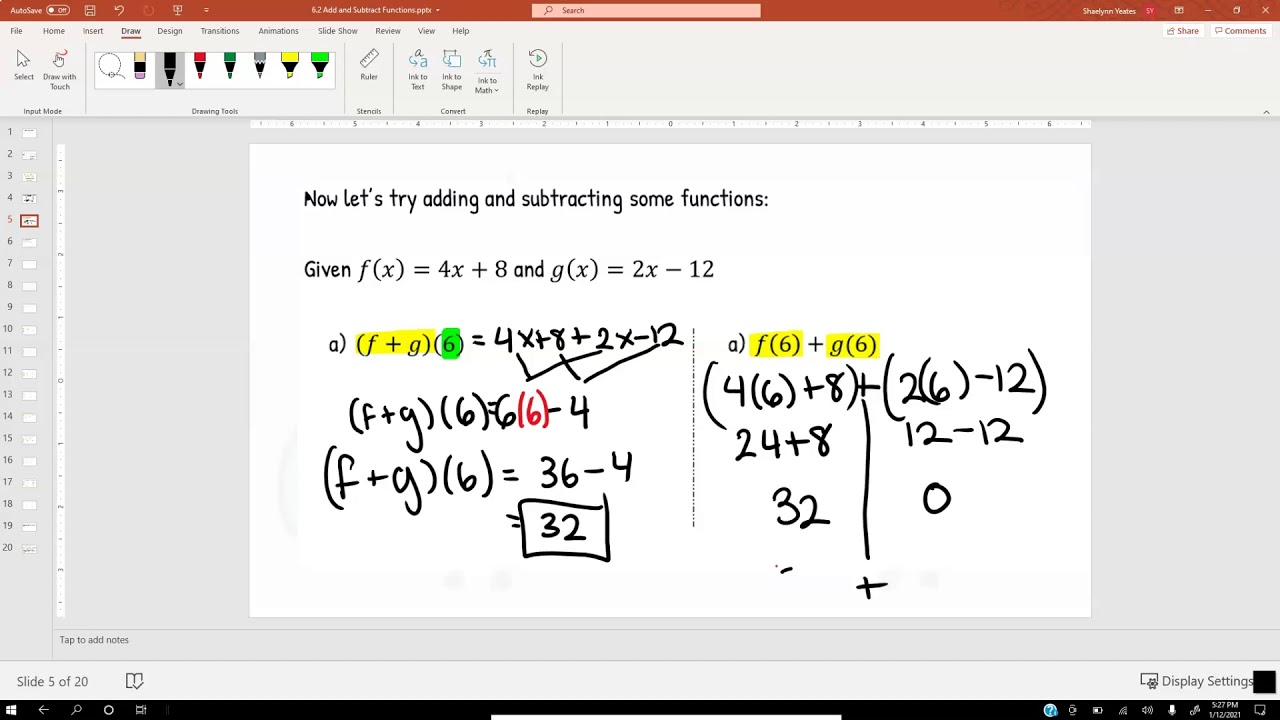Activate Draw with Touch
The height and width of the screenshot is (720, 1280).
(x=59, y=70)
